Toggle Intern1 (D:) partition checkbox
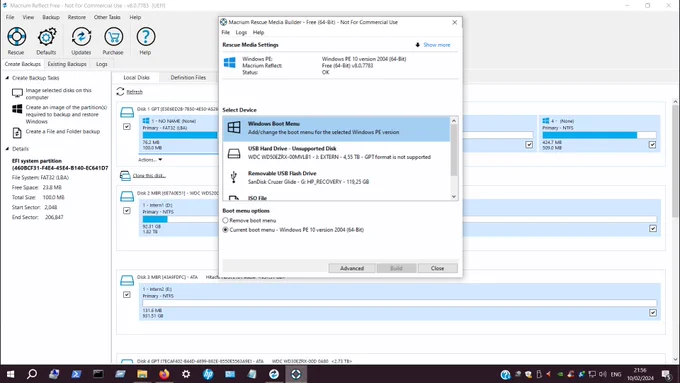Image resolution: width=680 pixels, height=383 pixels. pyautogui.click(x=653, y=229)
